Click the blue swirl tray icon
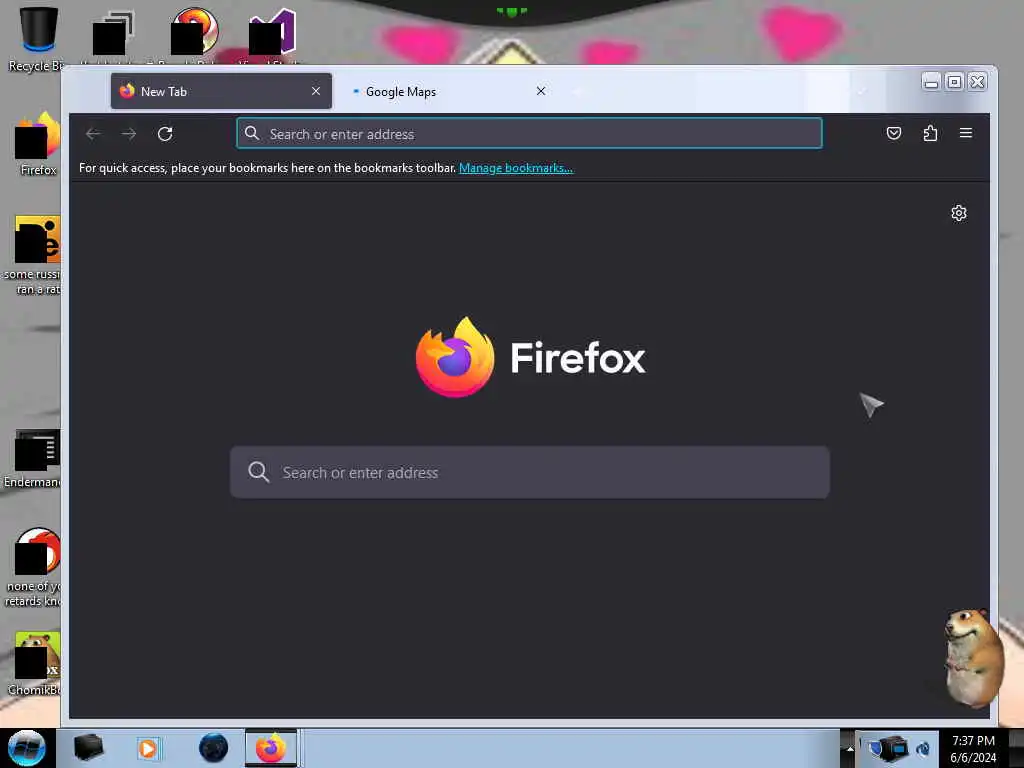The image size is (1024, 768). coord(923,748)
